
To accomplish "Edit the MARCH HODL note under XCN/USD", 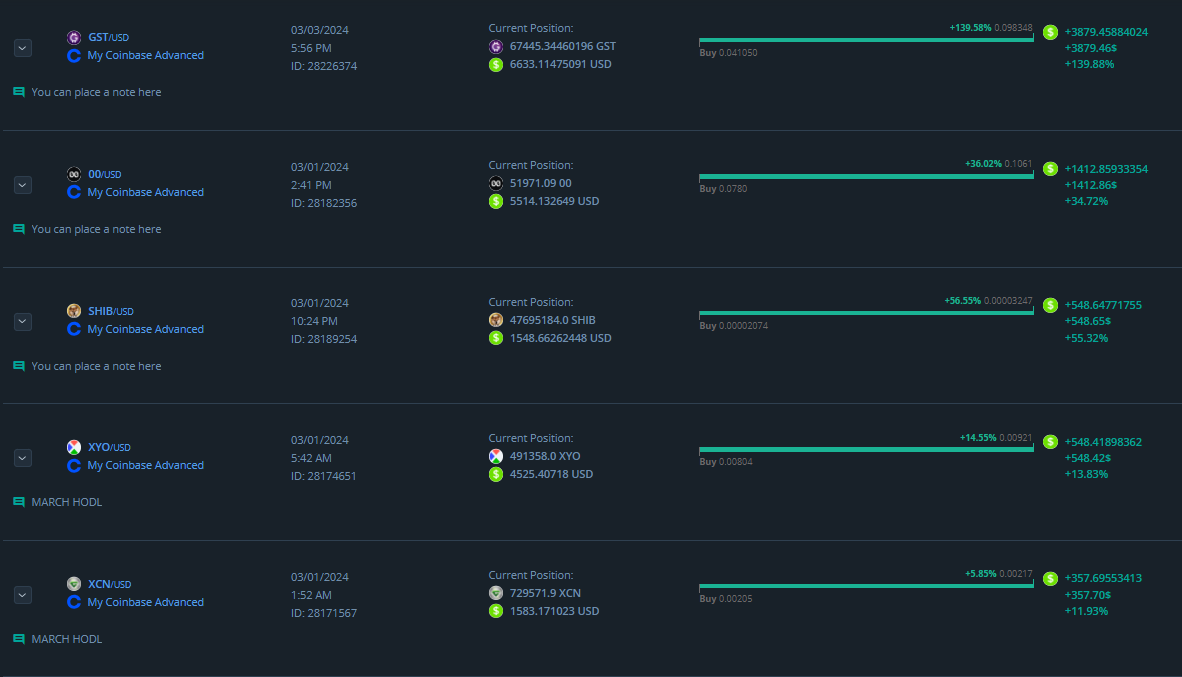I will (67, 639).
